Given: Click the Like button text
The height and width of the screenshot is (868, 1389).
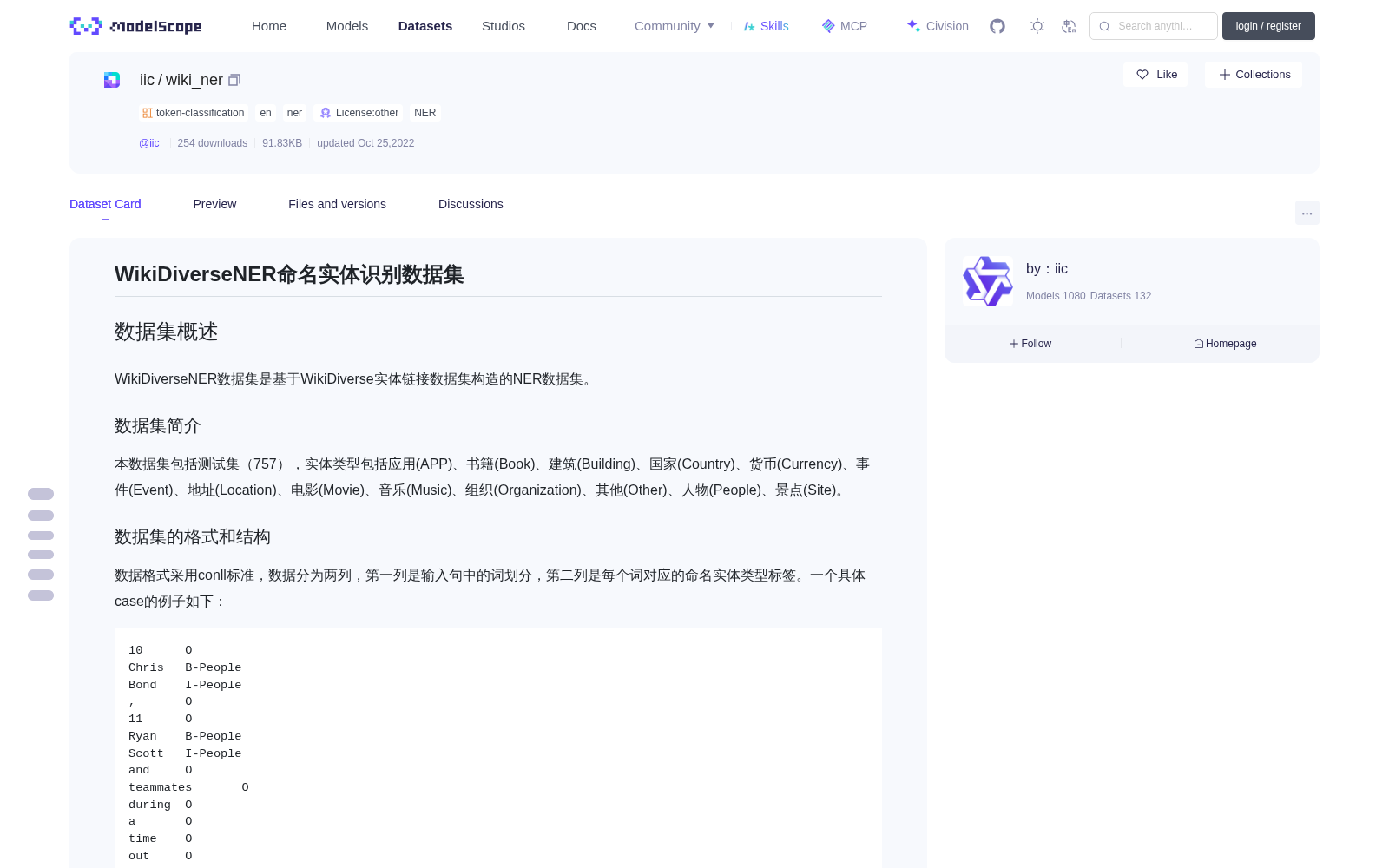Looking at the screenshot, I should pyautogui.click(x=1167, y=75).
